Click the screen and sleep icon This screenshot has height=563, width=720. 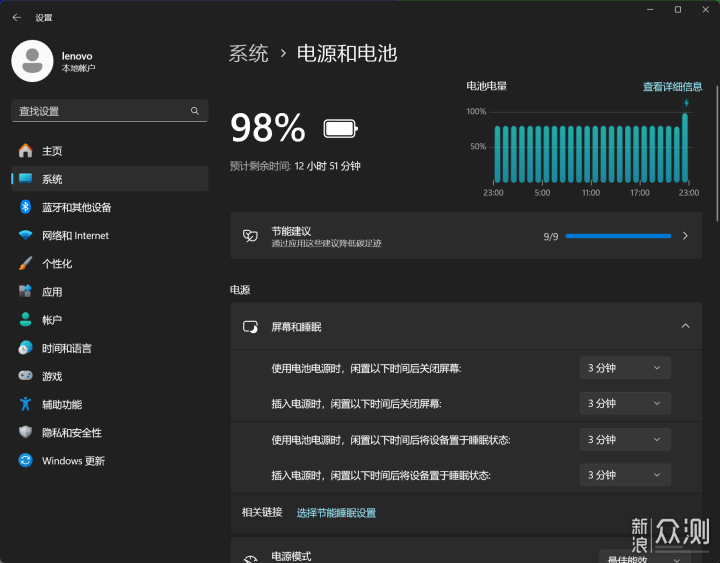pos(250,327)
